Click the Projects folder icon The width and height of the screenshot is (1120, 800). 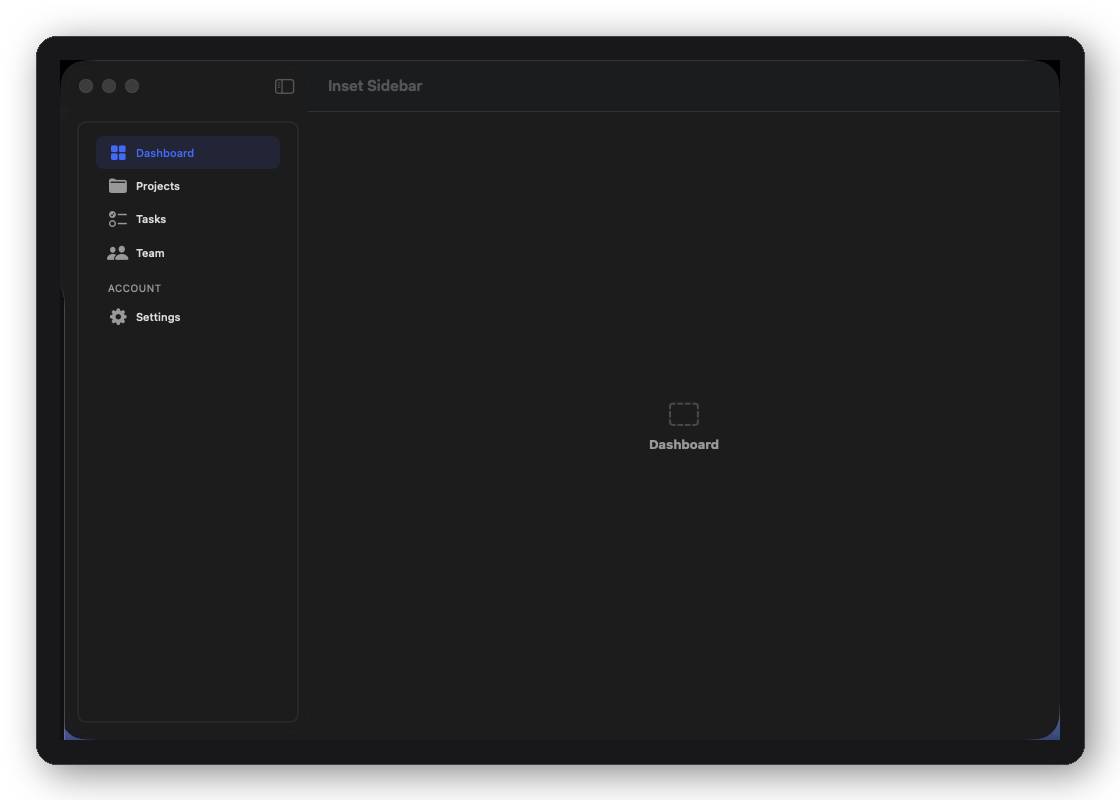118,186
